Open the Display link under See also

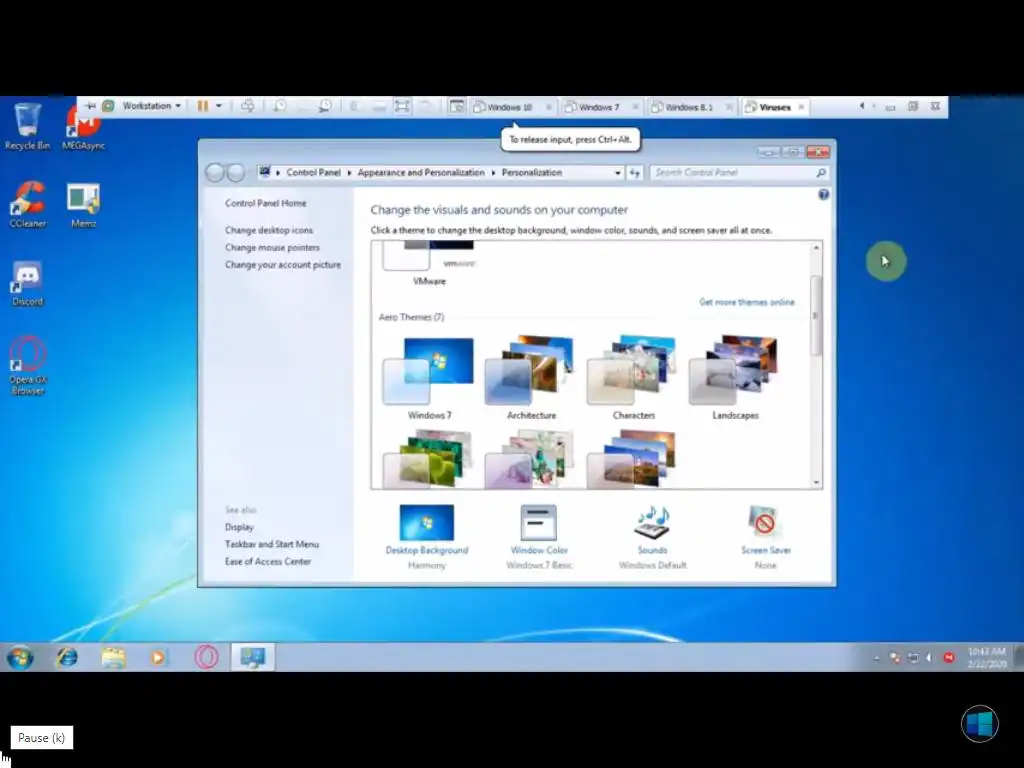239,527
